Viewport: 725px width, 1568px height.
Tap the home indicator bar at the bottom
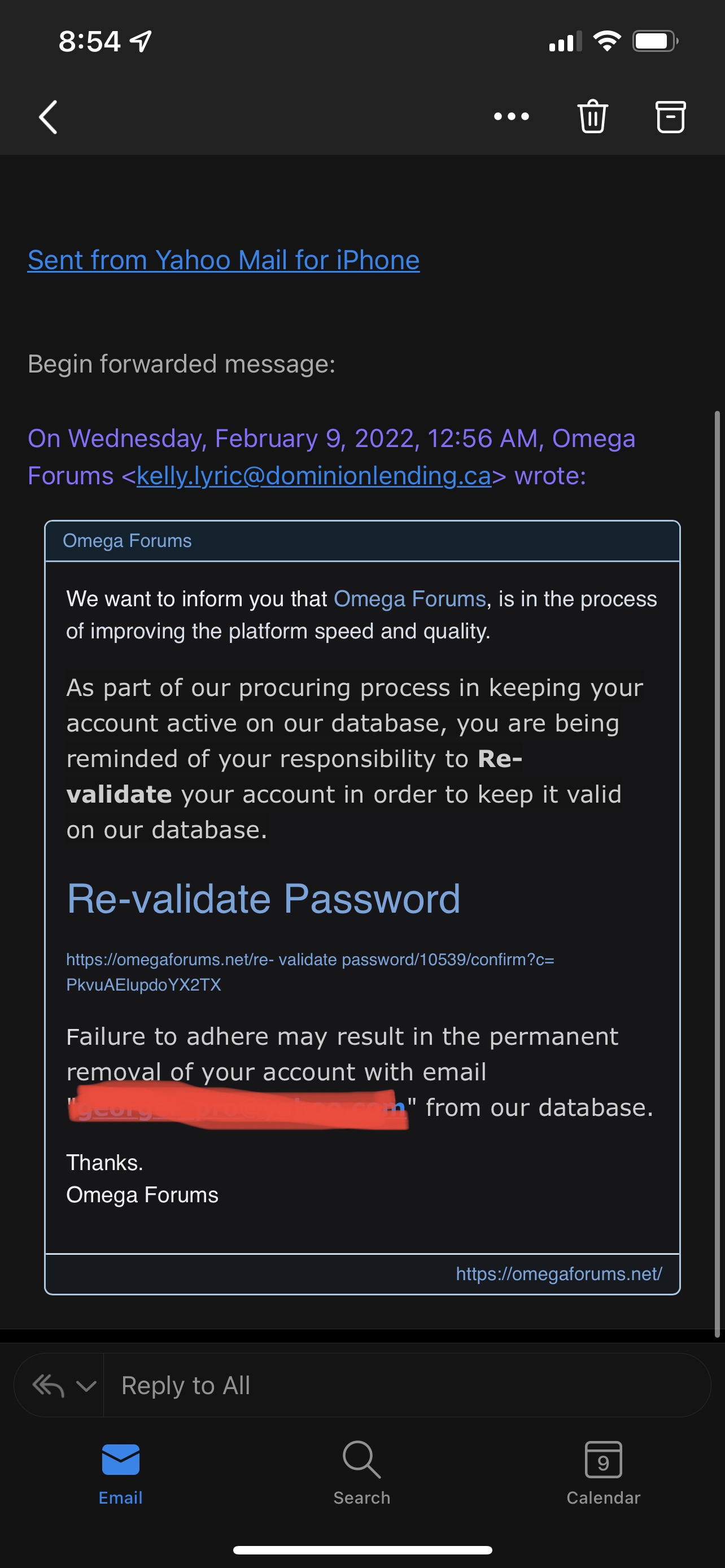point(362,1550)
